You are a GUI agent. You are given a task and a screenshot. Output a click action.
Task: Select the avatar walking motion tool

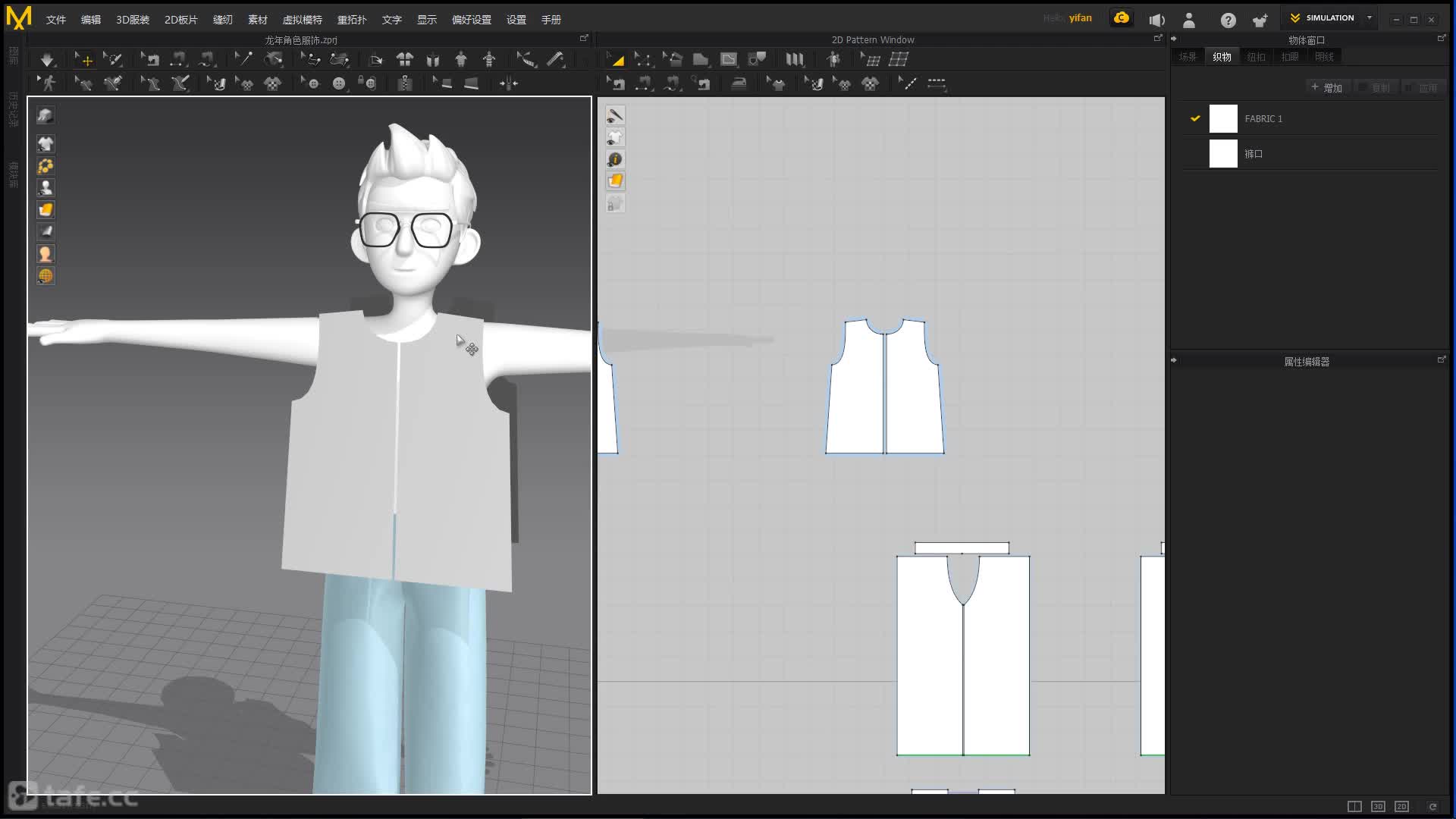(48, 83)
